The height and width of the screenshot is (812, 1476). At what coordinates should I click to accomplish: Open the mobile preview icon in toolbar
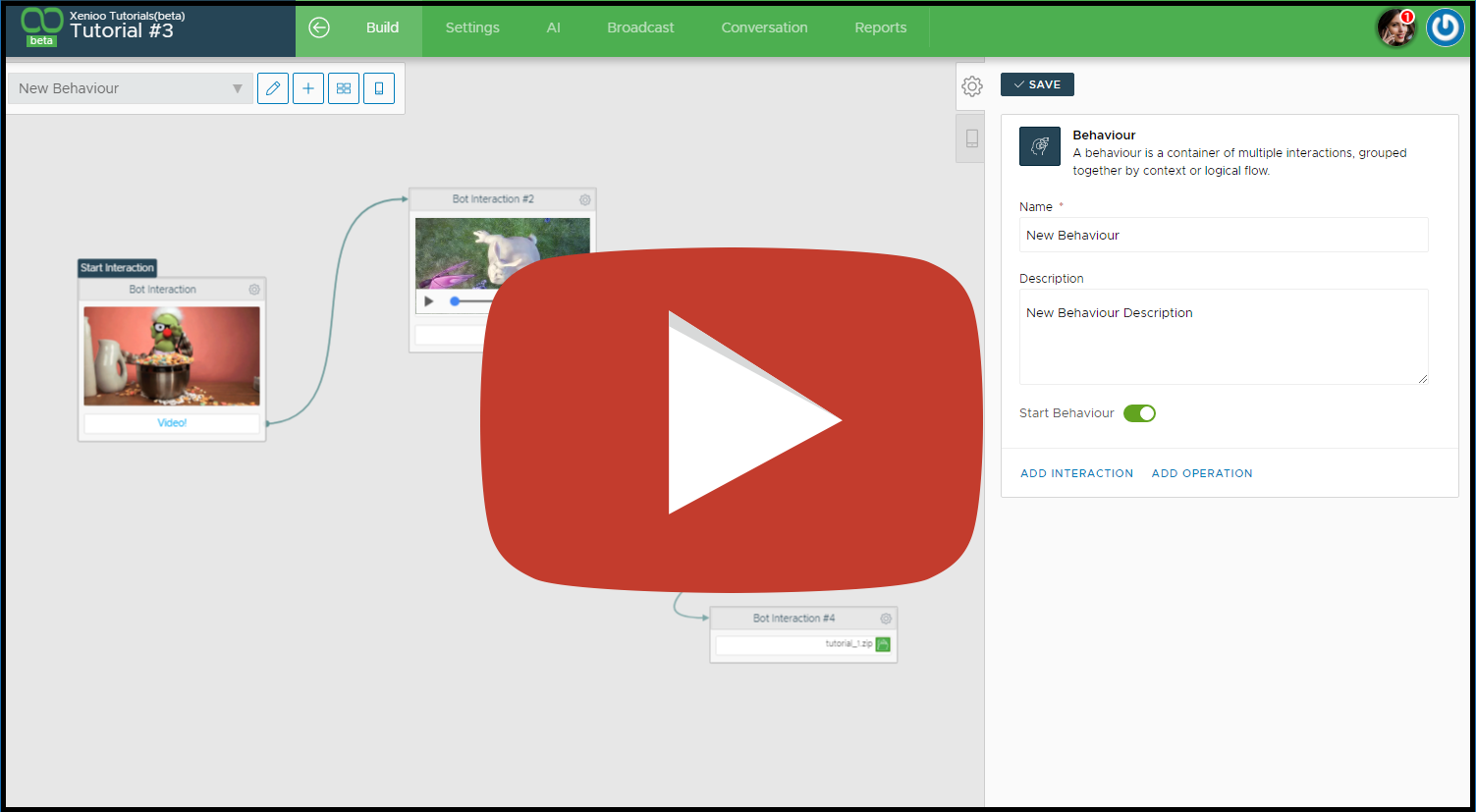tap(379, 88)
